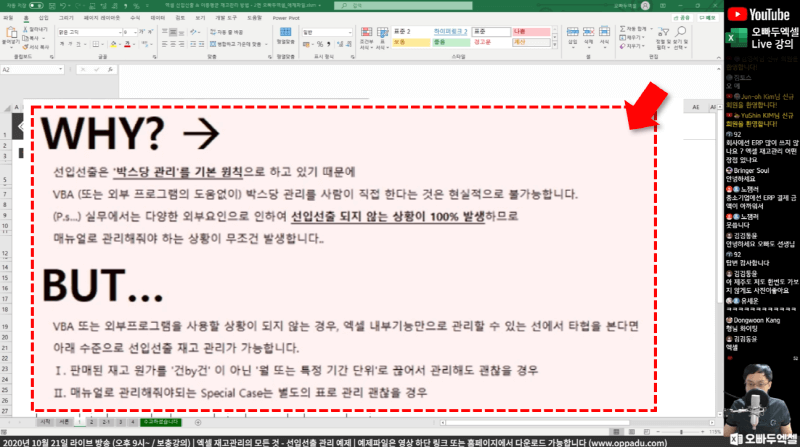Save the workbook from the quick access toolbar
This screenshot has height=447, width=800.
[x=52, y=6]
